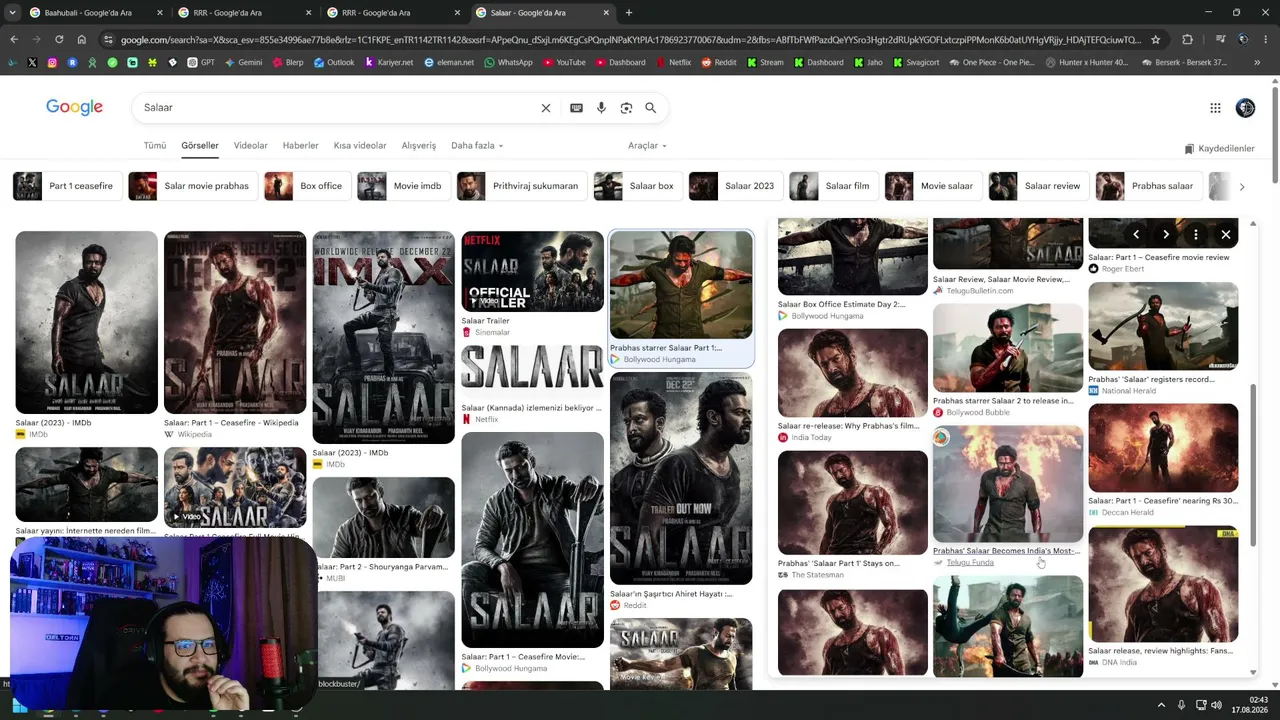Open the Google account avatar

pos(1245,108)
